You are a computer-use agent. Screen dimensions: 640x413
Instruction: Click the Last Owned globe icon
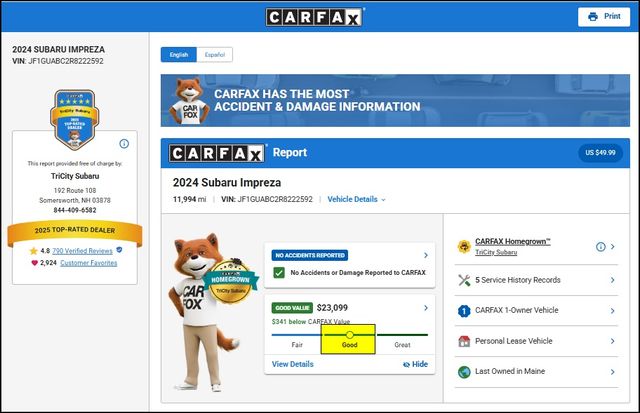pyautogui.click(x=464, y=372)
